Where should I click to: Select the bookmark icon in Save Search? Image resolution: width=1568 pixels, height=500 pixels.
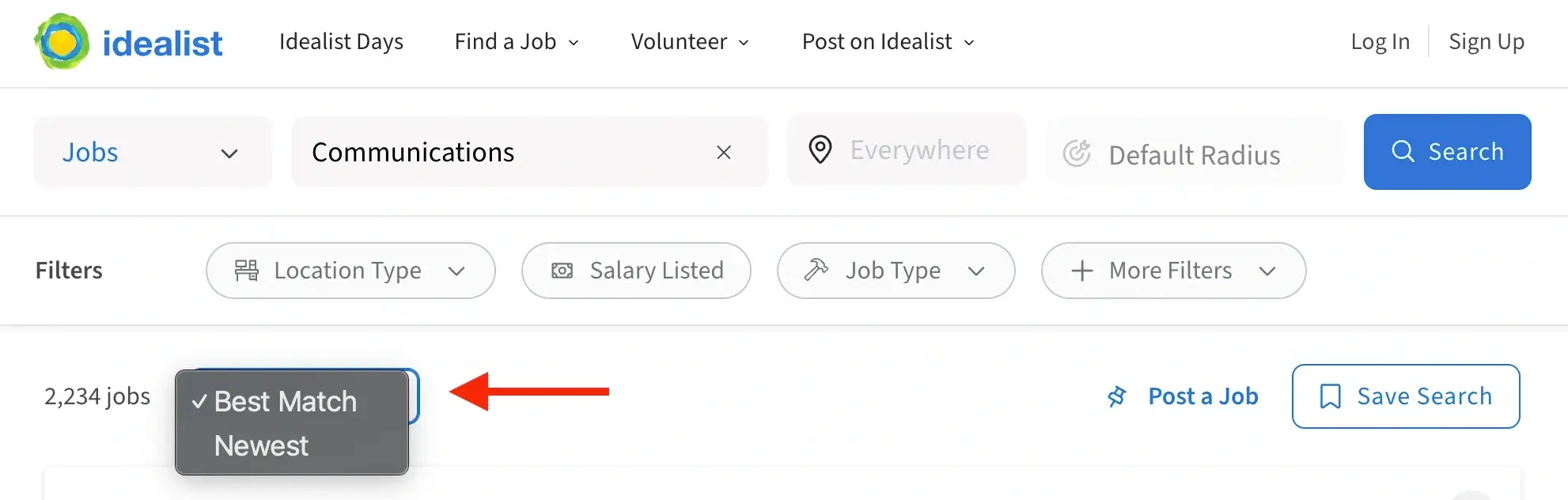click(1332, 396)
